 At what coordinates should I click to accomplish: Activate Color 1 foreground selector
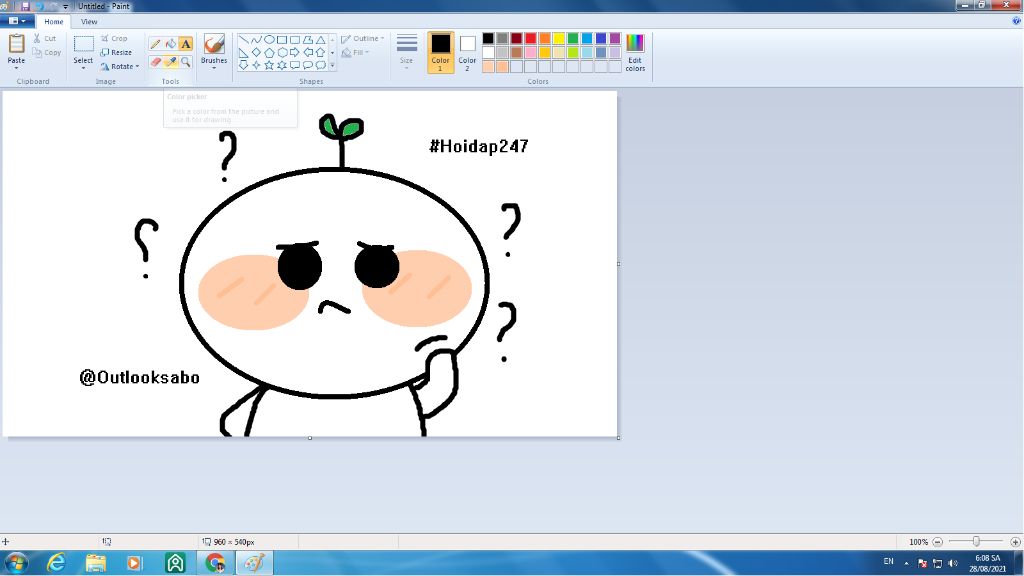click(x=440, y=52)
